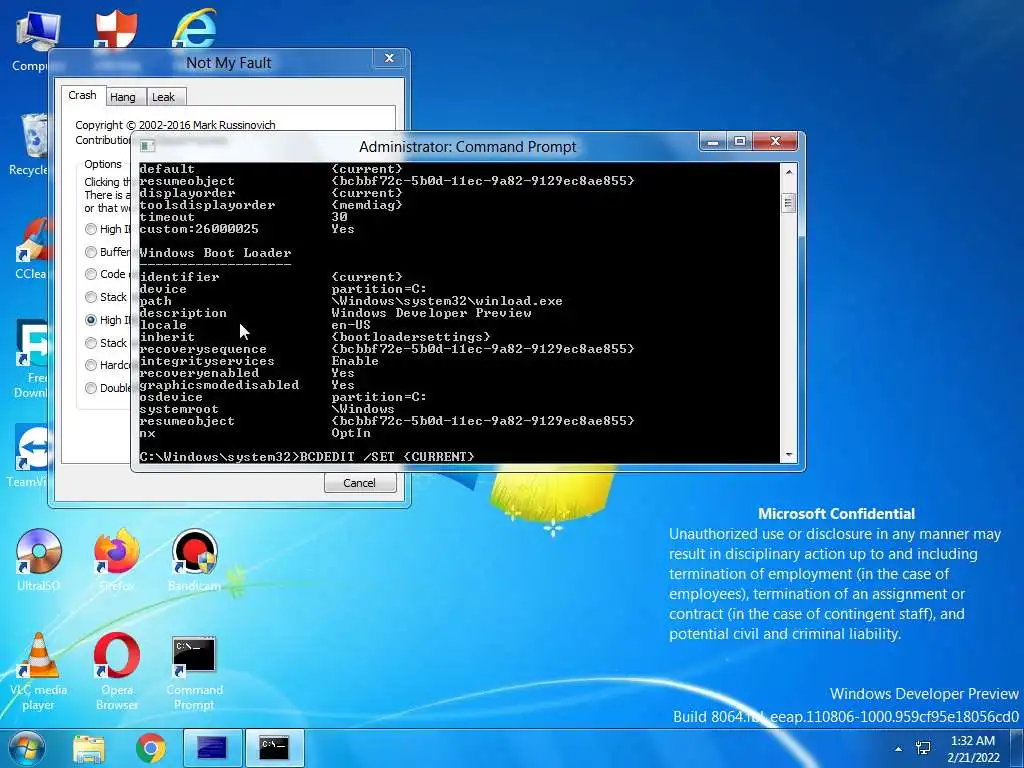Show hidden system tray icons
This screenshot has height=768, width=1024.
click(899, 749)
